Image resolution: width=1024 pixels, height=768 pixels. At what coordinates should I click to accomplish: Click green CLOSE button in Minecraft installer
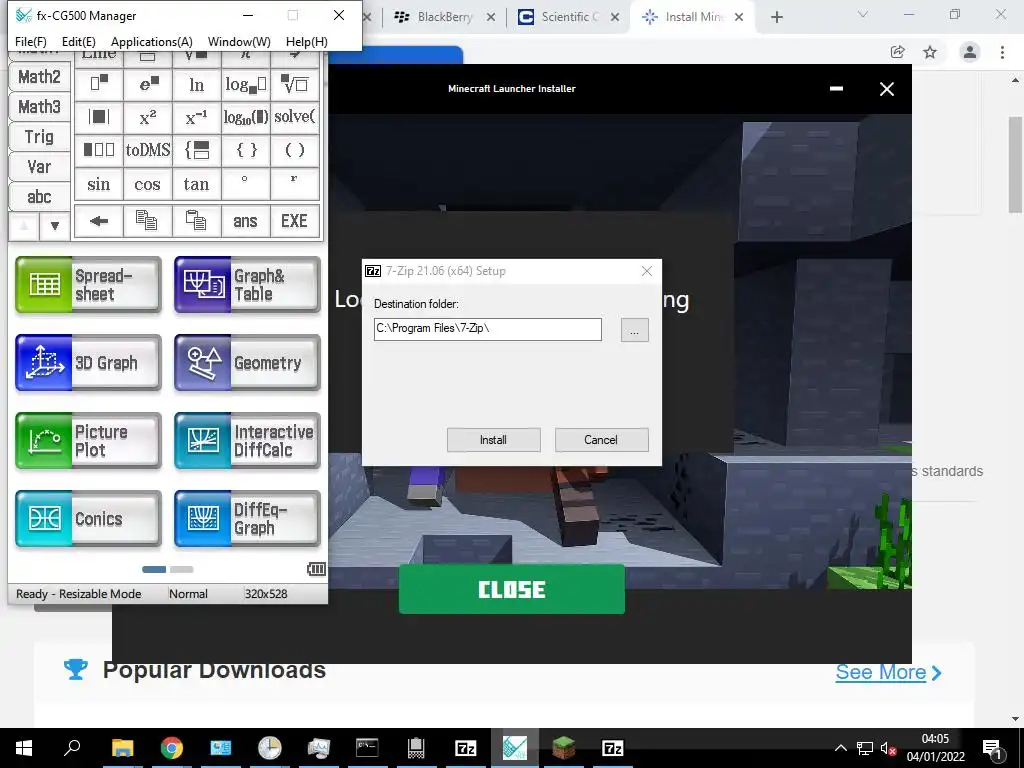[512, 589]
